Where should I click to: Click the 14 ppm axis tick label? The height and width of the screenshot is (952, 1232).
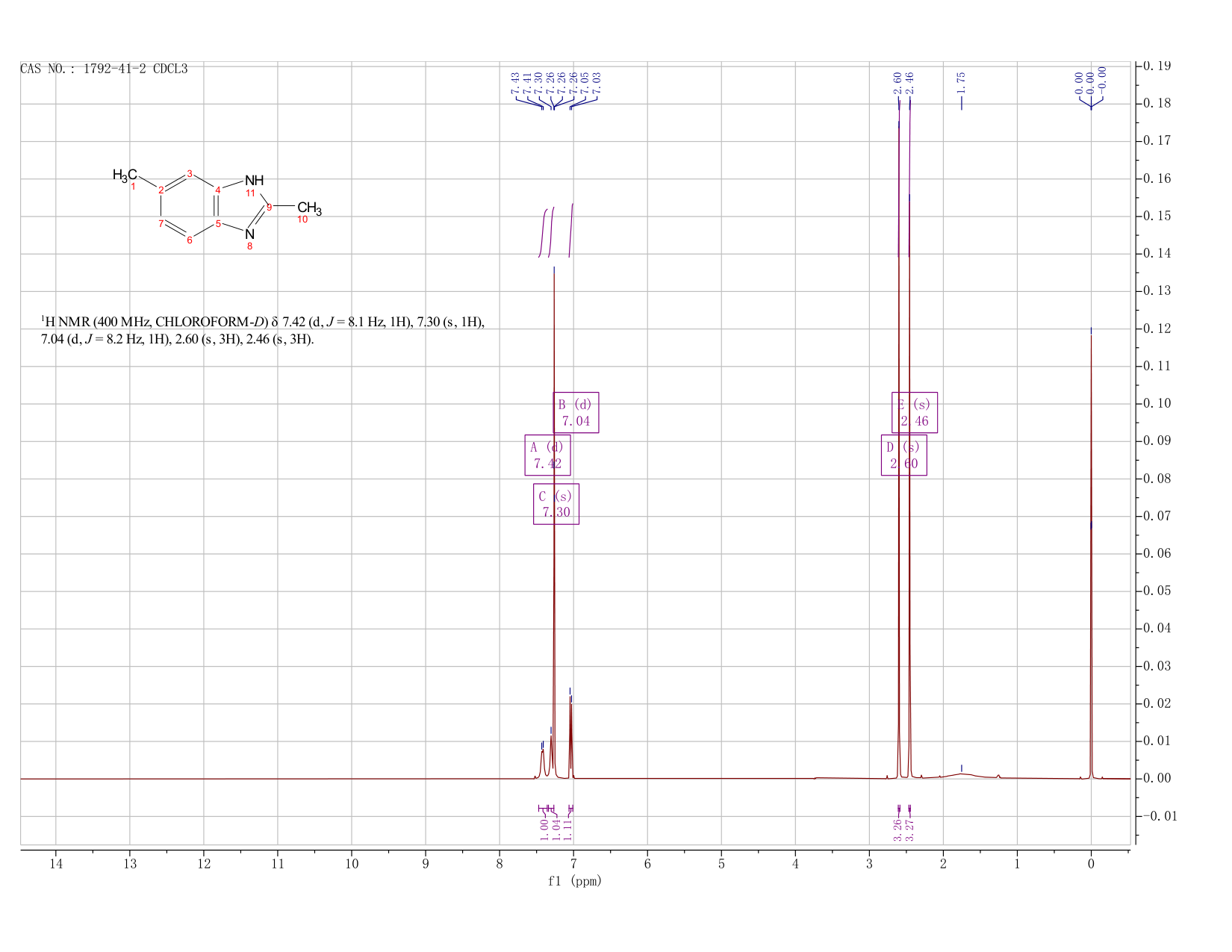(56, 864)
